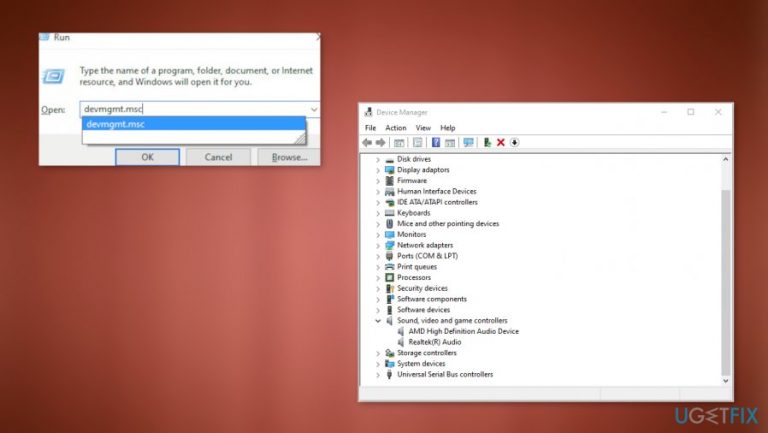Click the red X Uninstall device toolbar icon
The width and height of the screenshot is (768, 433).
501,143
